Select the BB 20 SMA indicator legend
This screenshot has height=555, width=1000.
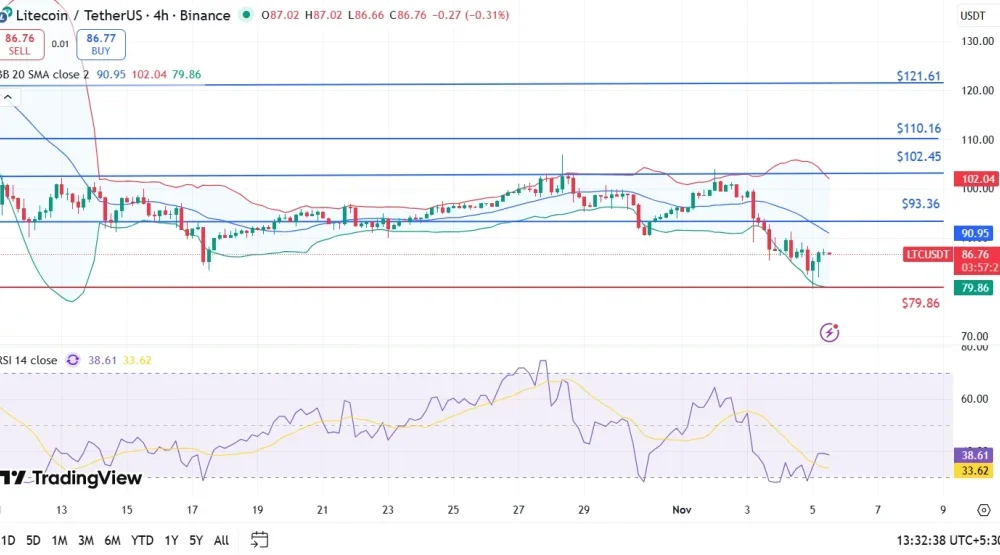pos(45,74)
